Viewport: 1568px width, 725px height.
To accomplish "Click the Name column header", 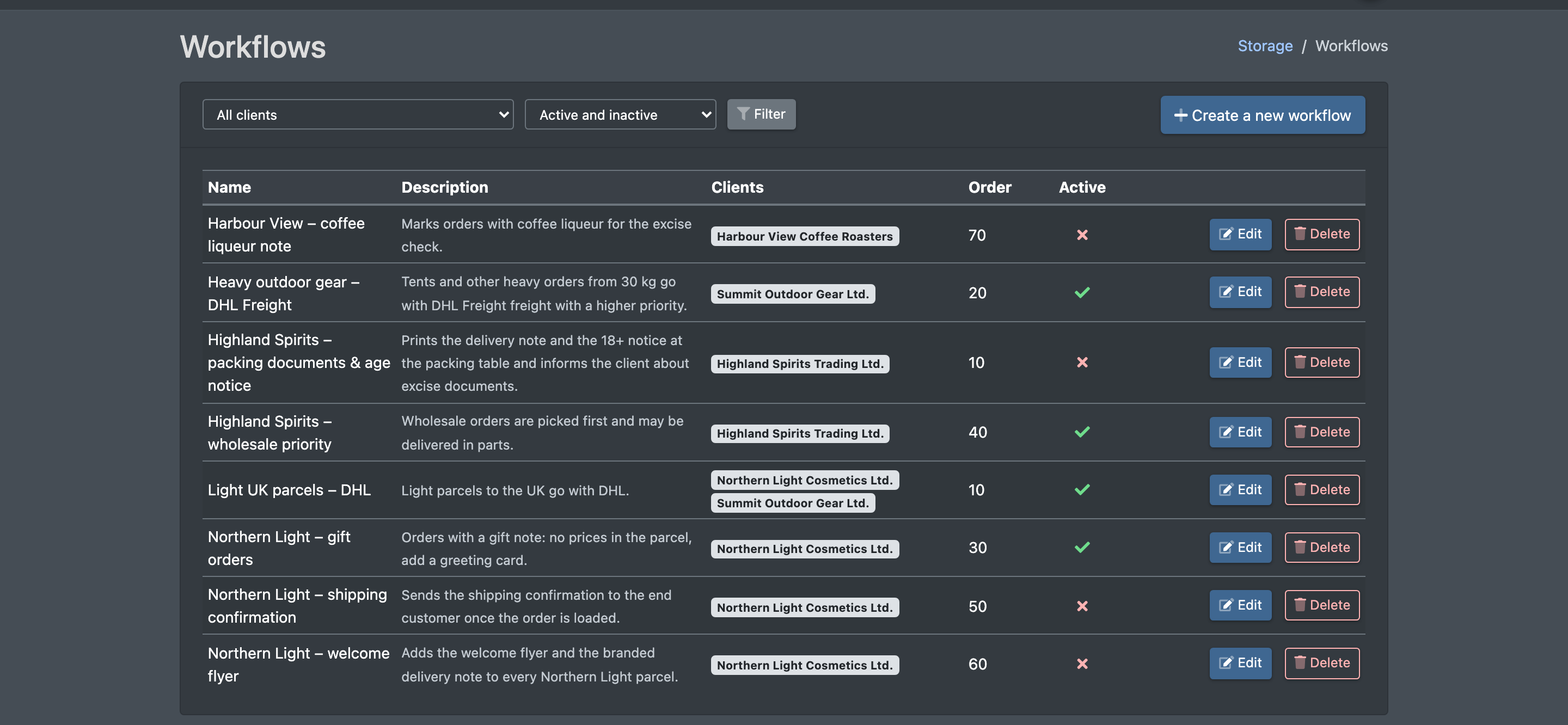I will coord(229,187).
